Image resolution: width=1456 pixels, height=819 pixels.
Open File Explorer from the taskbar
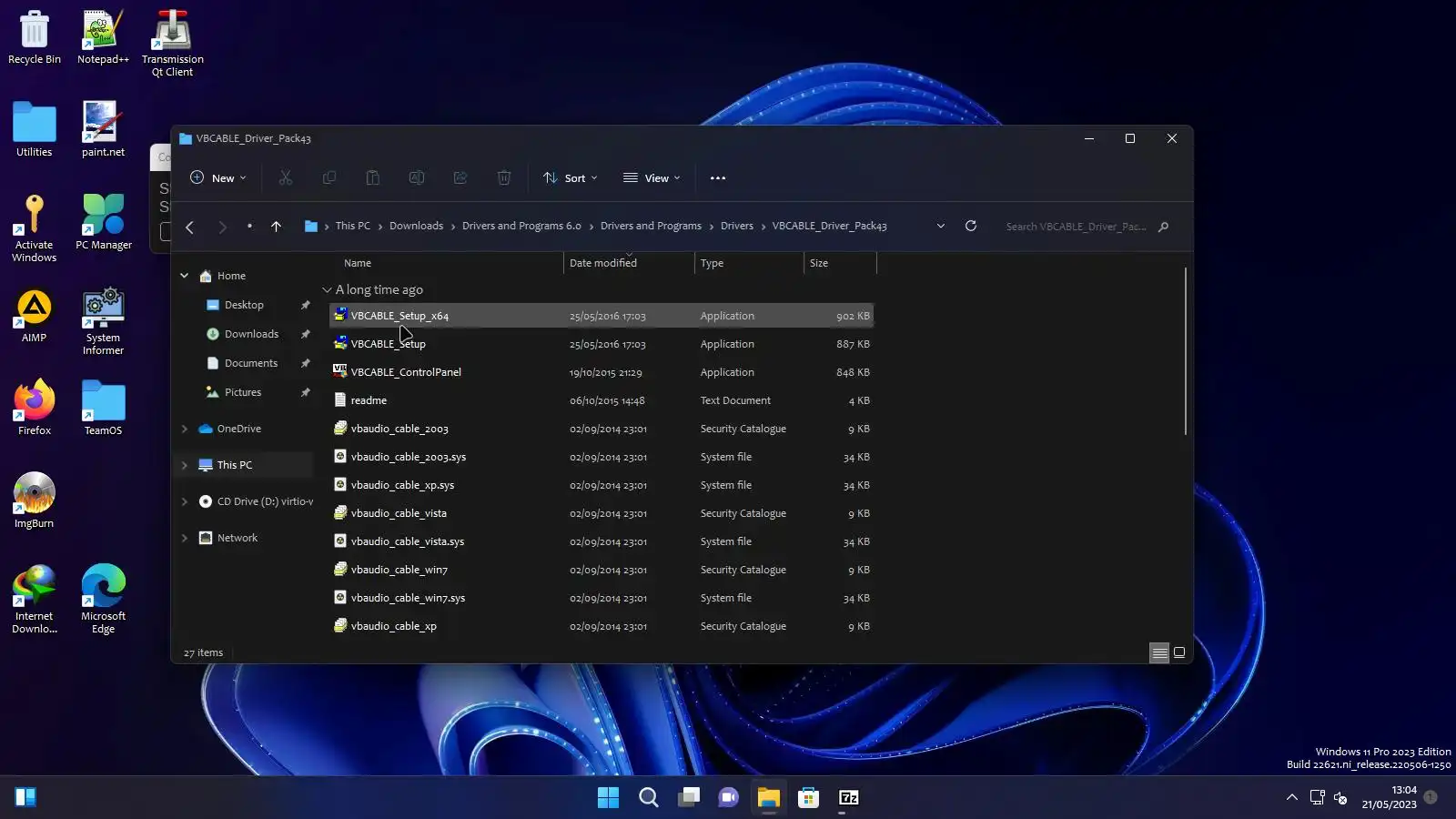click(768, 798)
